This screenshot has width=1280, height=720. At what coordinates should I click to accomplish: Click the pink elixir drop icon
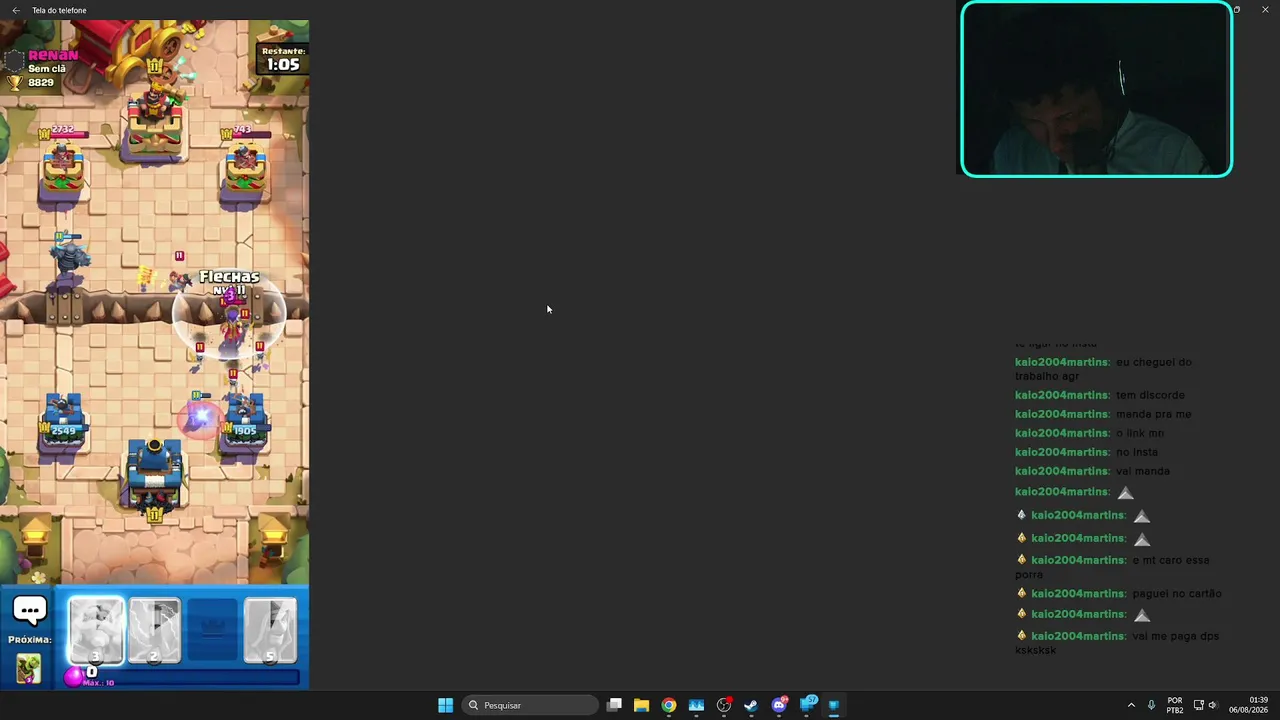73,677
